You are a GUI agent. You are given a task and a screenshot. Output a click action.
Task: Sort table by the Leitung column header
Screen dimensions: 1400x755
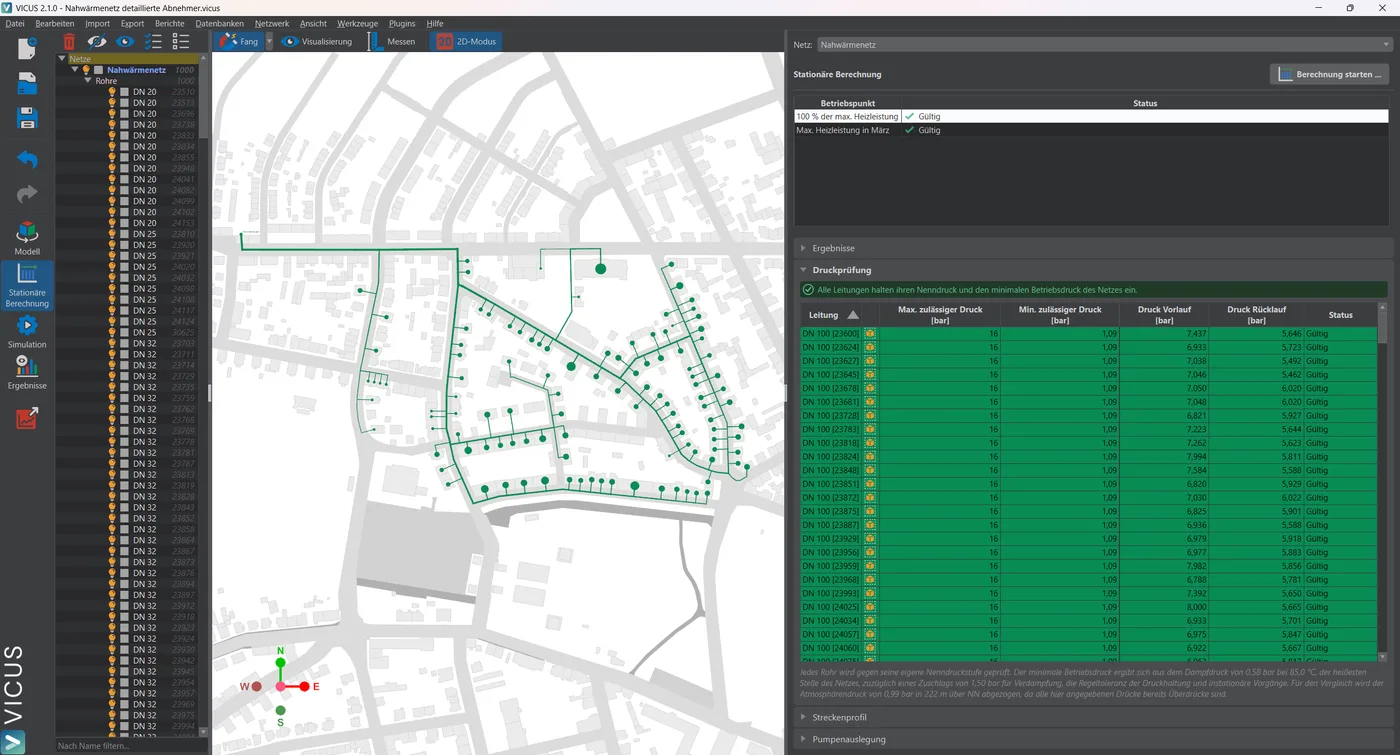click(832, 315)
